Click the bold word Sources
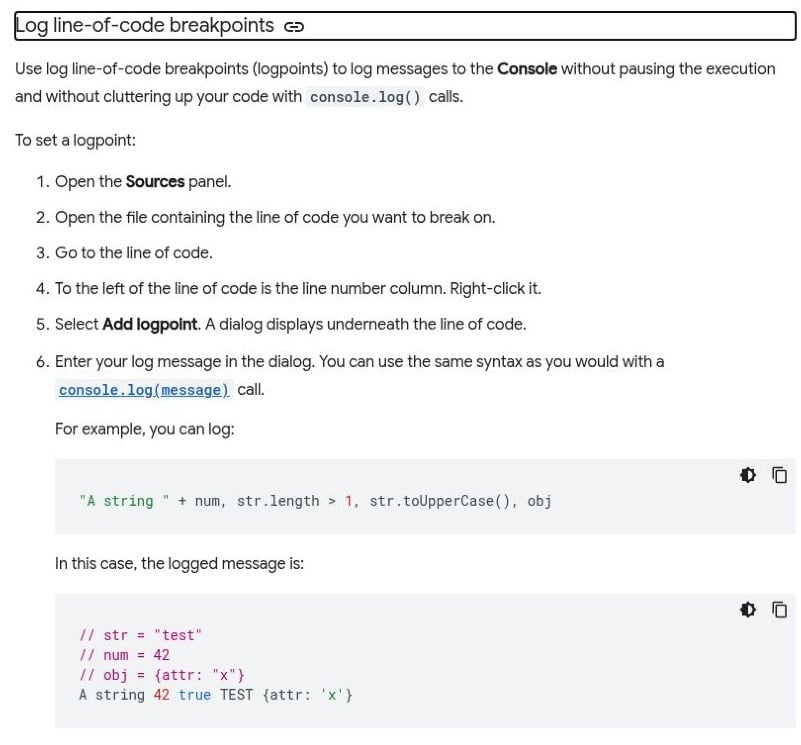Screen dimensions: 801x745 (155, 181)
